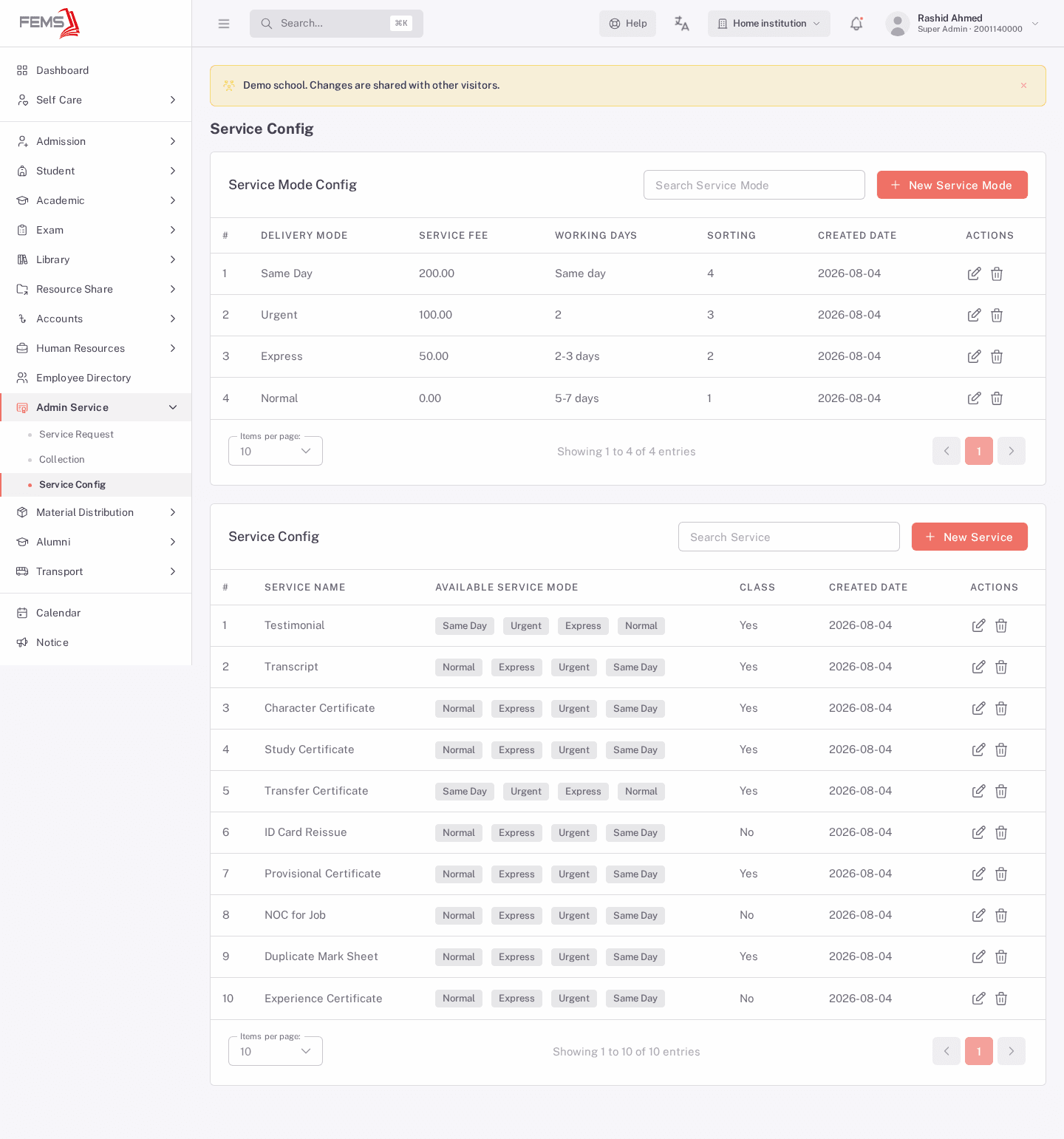Screen dimensions: 1064x1139
Task: Edit the Character Certificate service
Action: coord(978,708)
